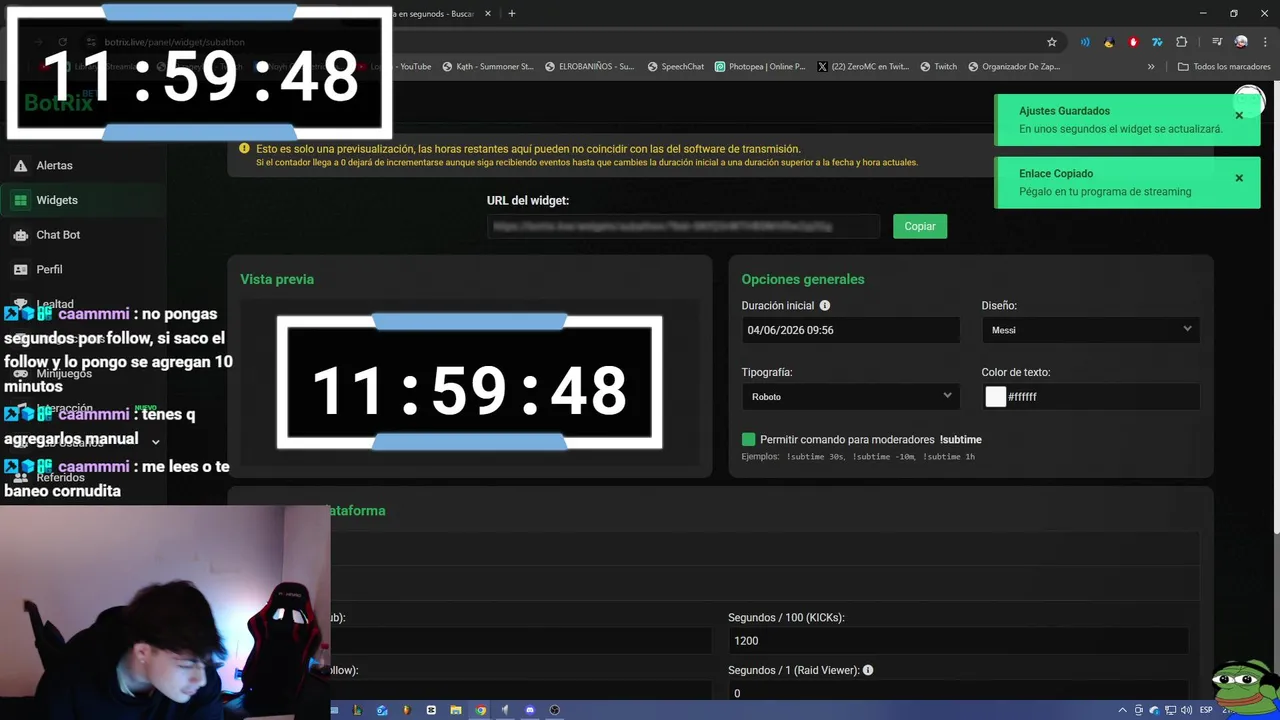
Task: Click the taskbar volume speaker icon
Action: 1186,710
